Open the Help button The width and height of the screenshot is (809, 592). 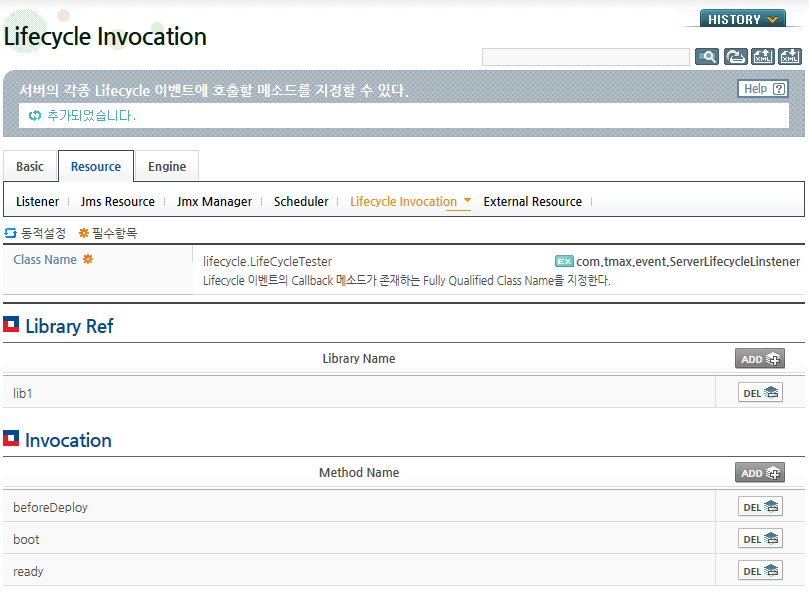(x=763, y=89)
